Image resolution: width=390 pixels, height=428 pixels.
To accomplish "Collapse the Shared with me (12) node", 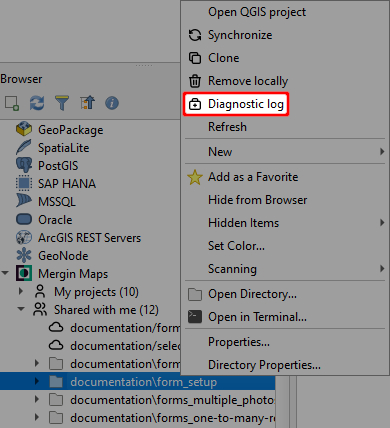I will 21,309.
